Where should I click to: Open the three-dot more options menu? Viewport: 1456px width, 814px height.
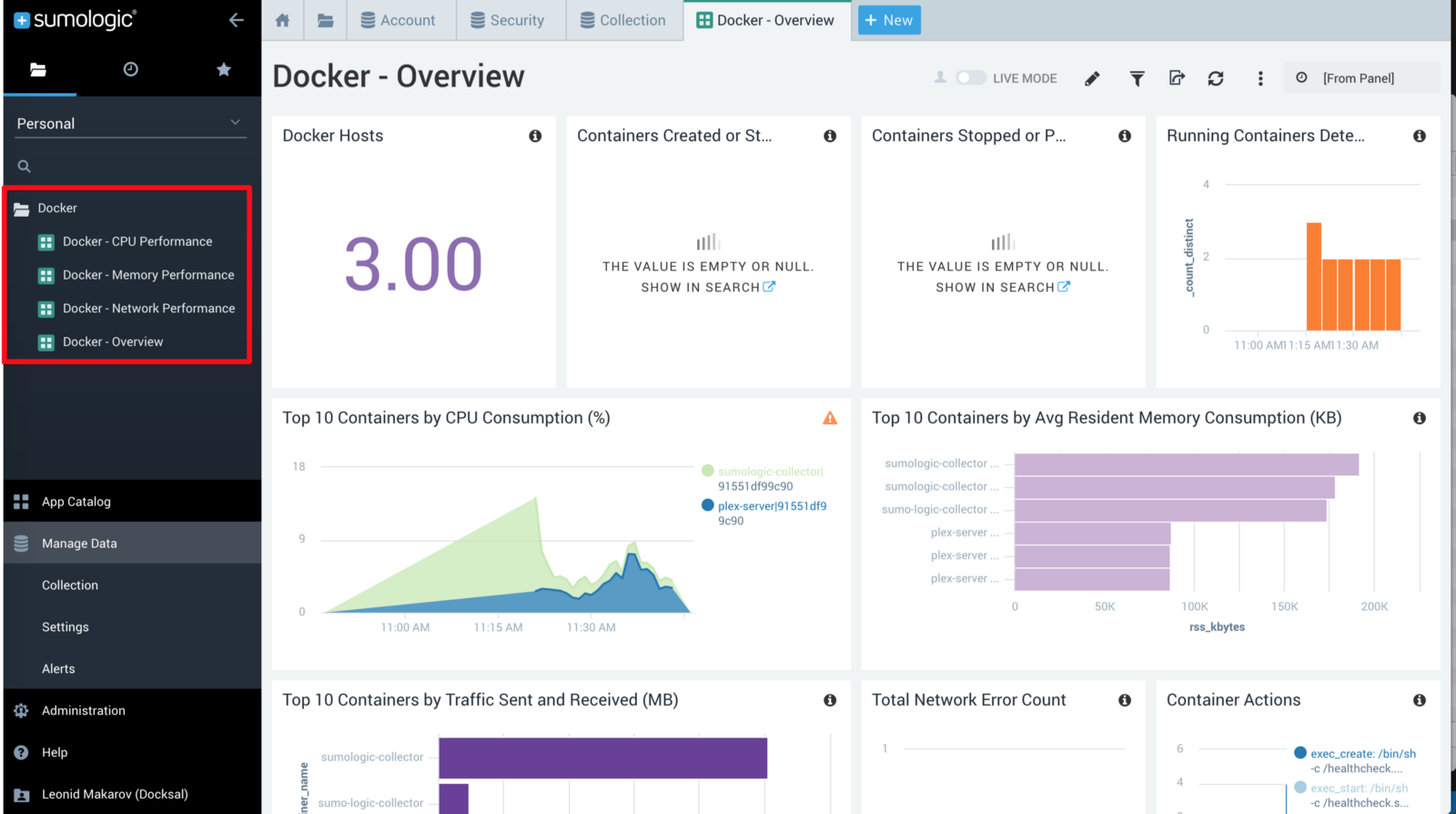point(1260,78)
